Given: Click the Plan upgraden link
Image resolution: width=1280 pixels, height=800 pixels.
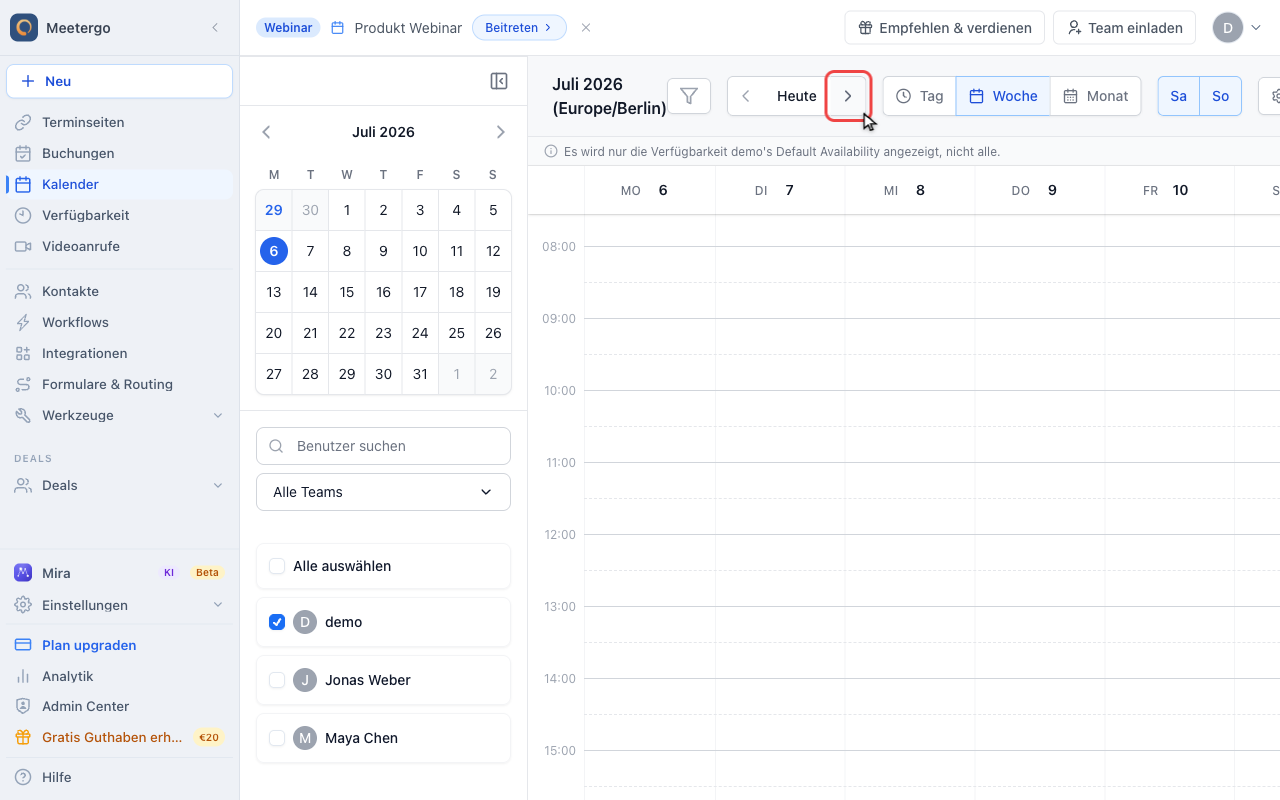Looking at the screenshot, I should [89, 645].
